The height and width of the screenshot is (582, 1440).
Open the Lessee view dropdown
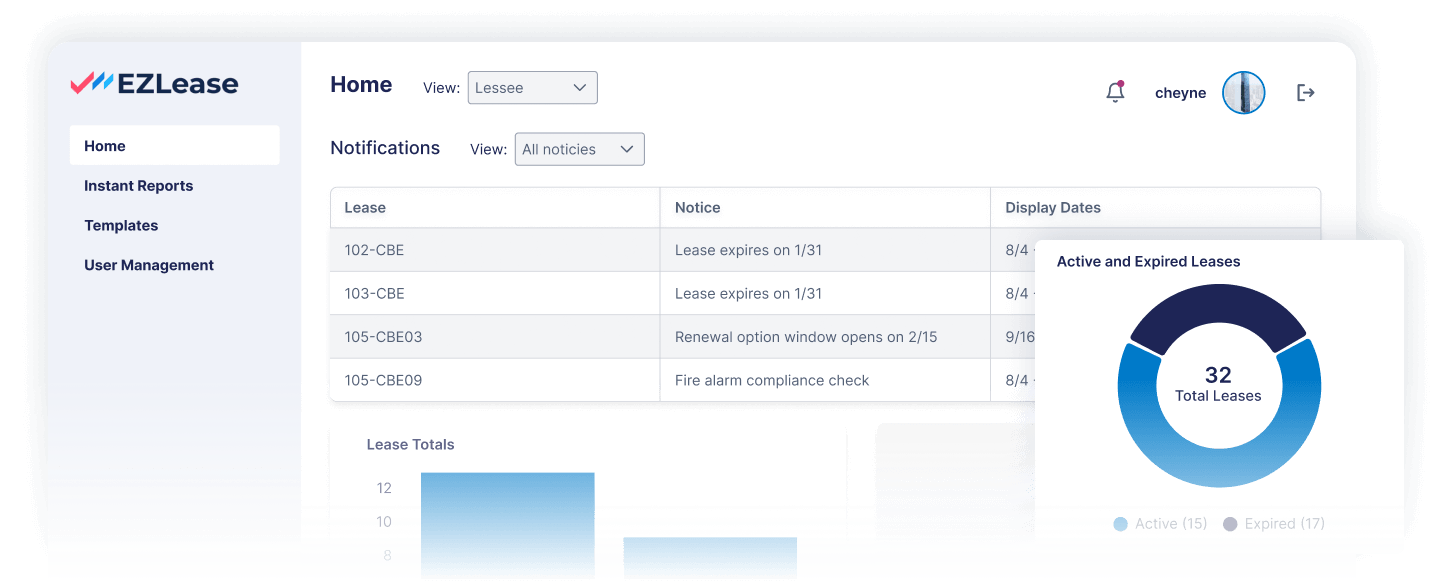(532, 88)
